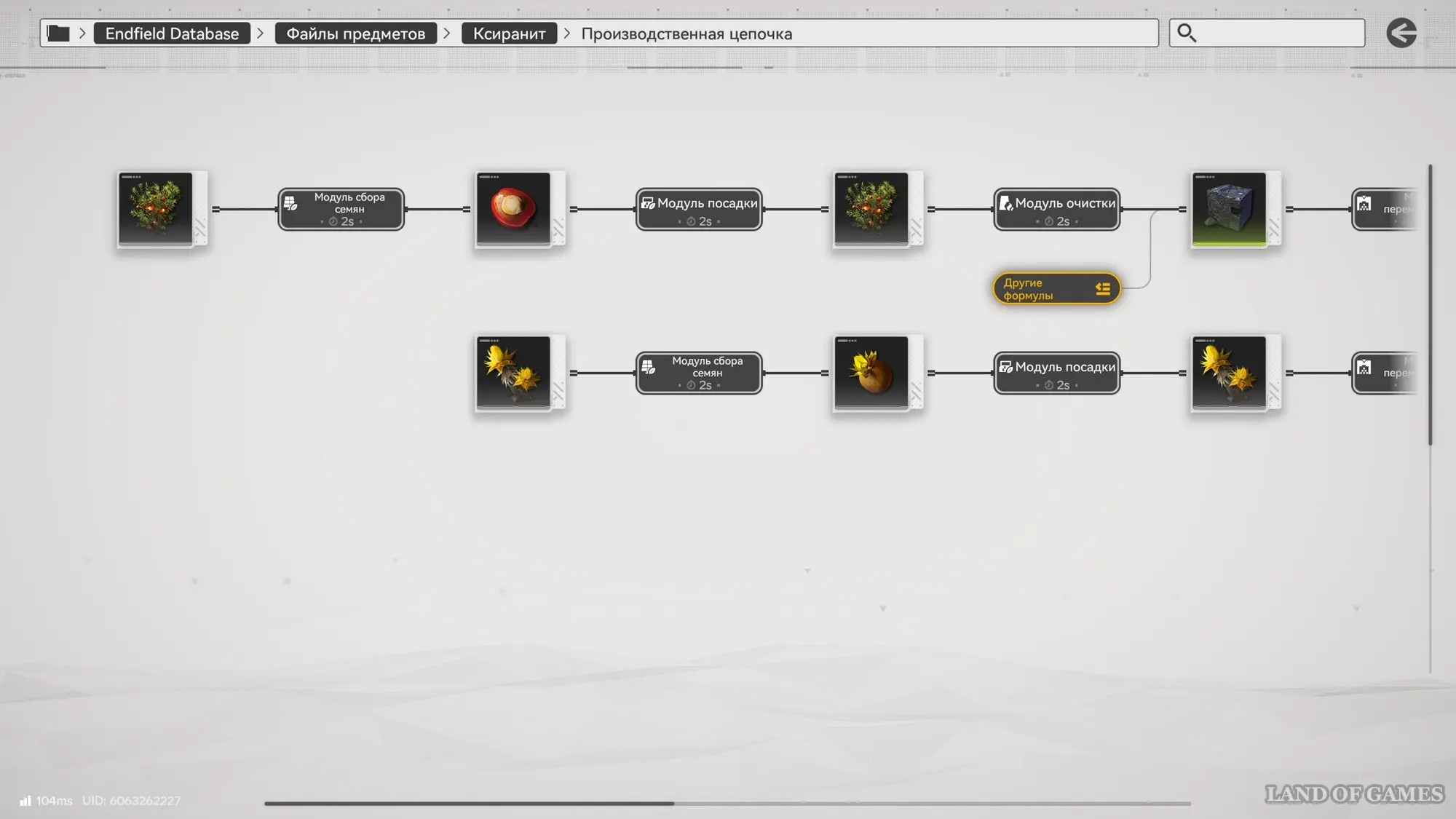Click top-row Модуль посадки node

[699, 209]
